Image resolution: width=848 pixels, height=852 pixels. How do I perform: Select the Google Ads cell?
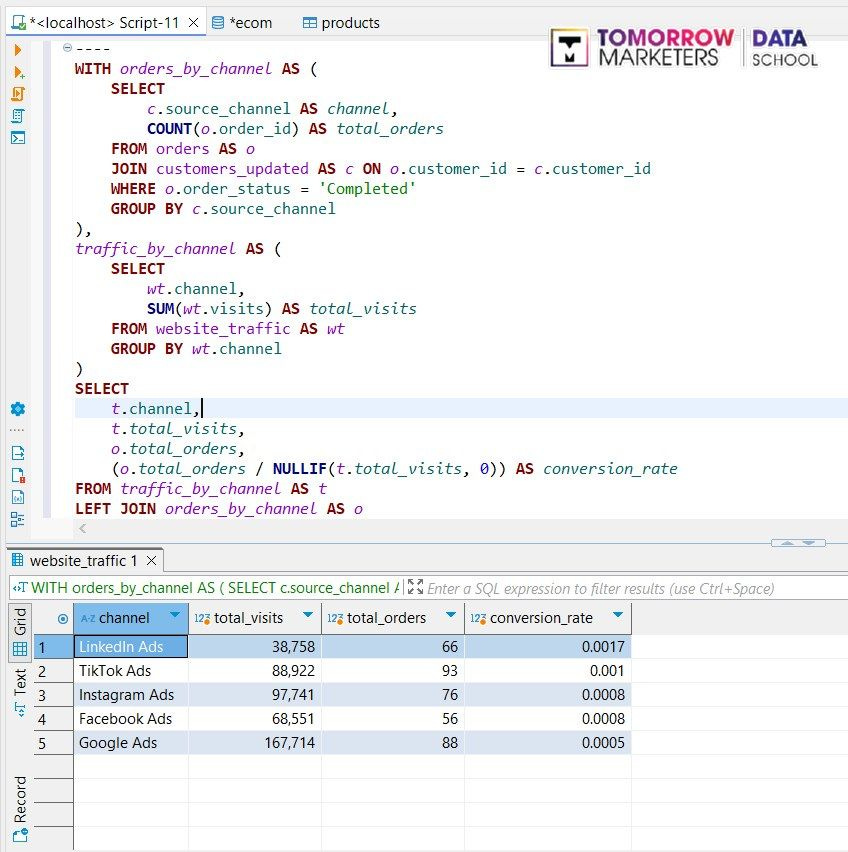coord(131,743)
